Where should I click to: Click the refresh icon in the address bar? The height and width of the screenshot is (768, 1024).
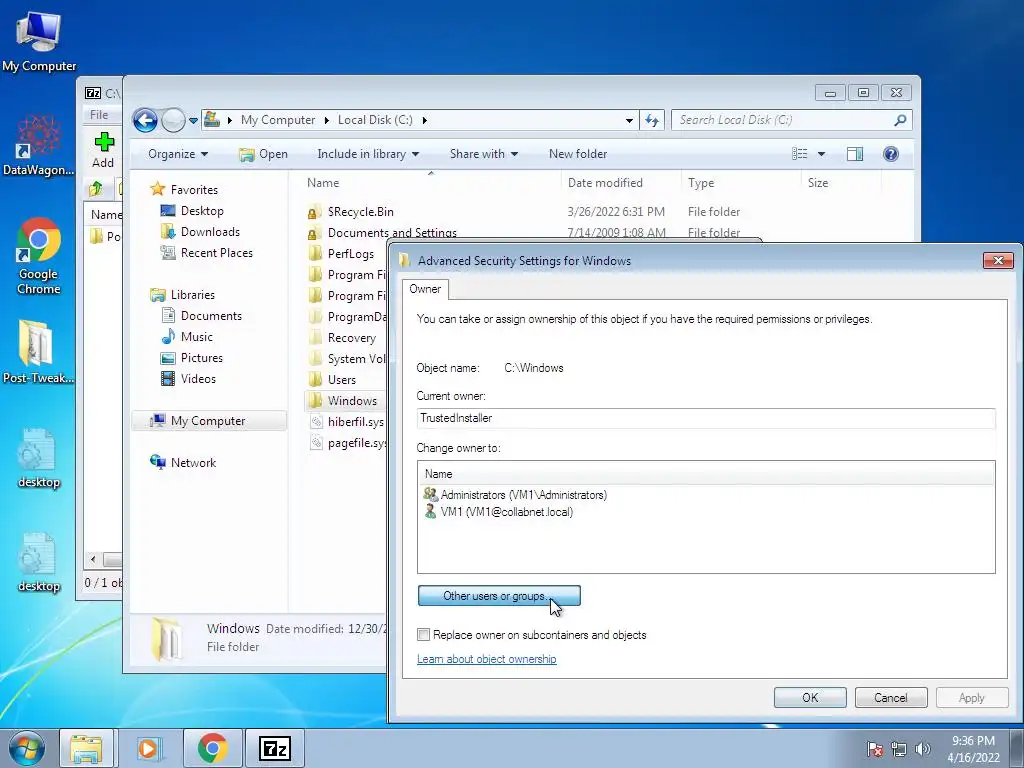tap(652, 120)
